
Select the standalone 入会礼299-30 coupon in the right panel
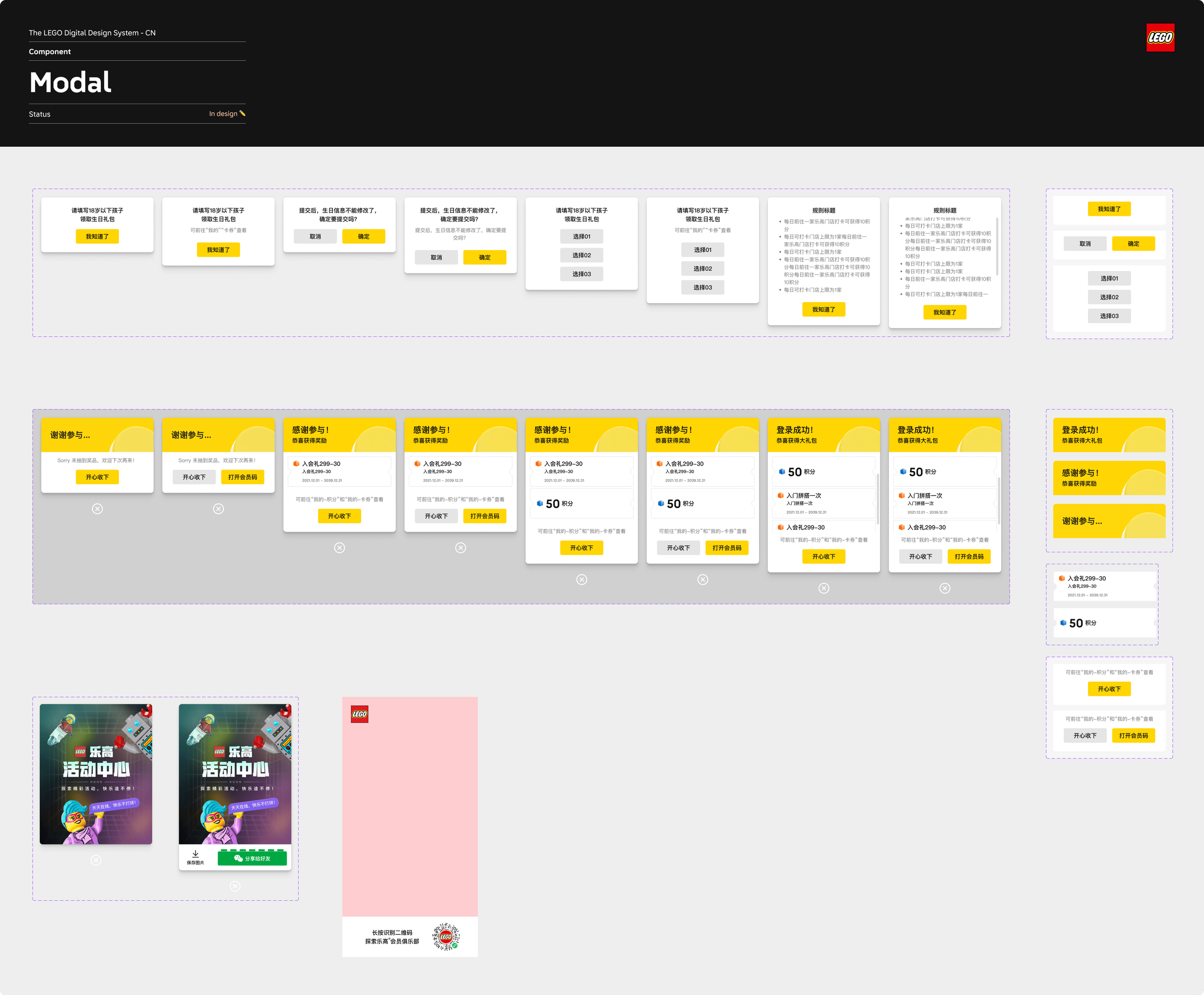point(1105,586)
